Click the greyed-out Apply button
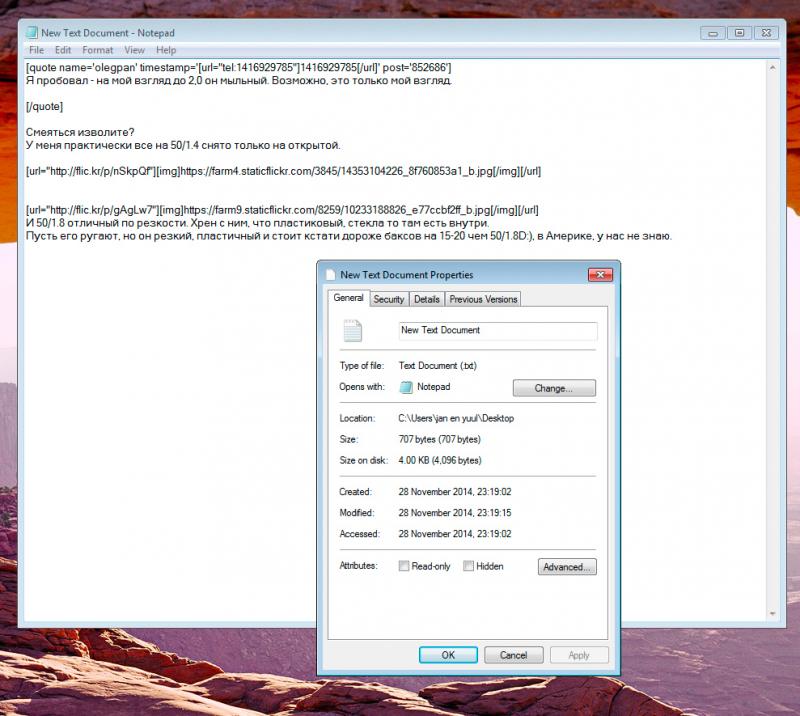The image size is (800, 716). point(579,655)
